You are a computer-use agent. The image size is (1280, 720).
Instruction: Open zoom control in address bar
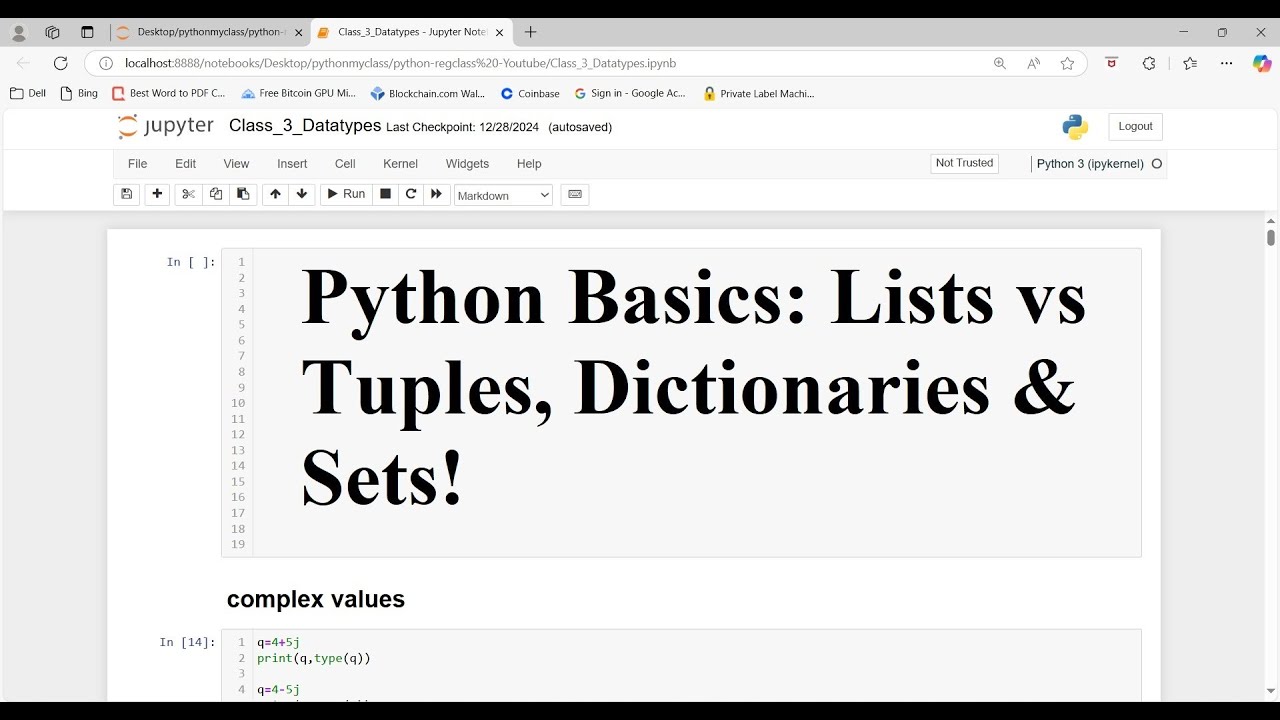[999, 63]
